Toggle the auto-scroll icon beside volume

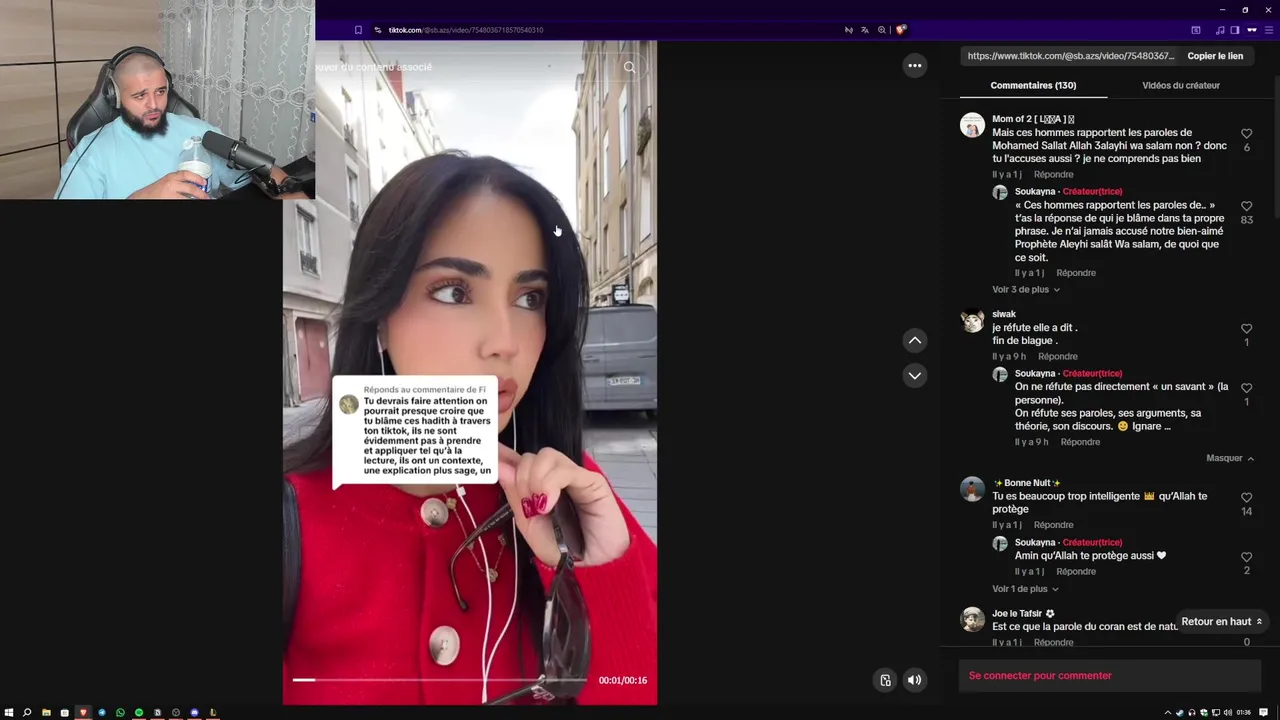[885, 680]
